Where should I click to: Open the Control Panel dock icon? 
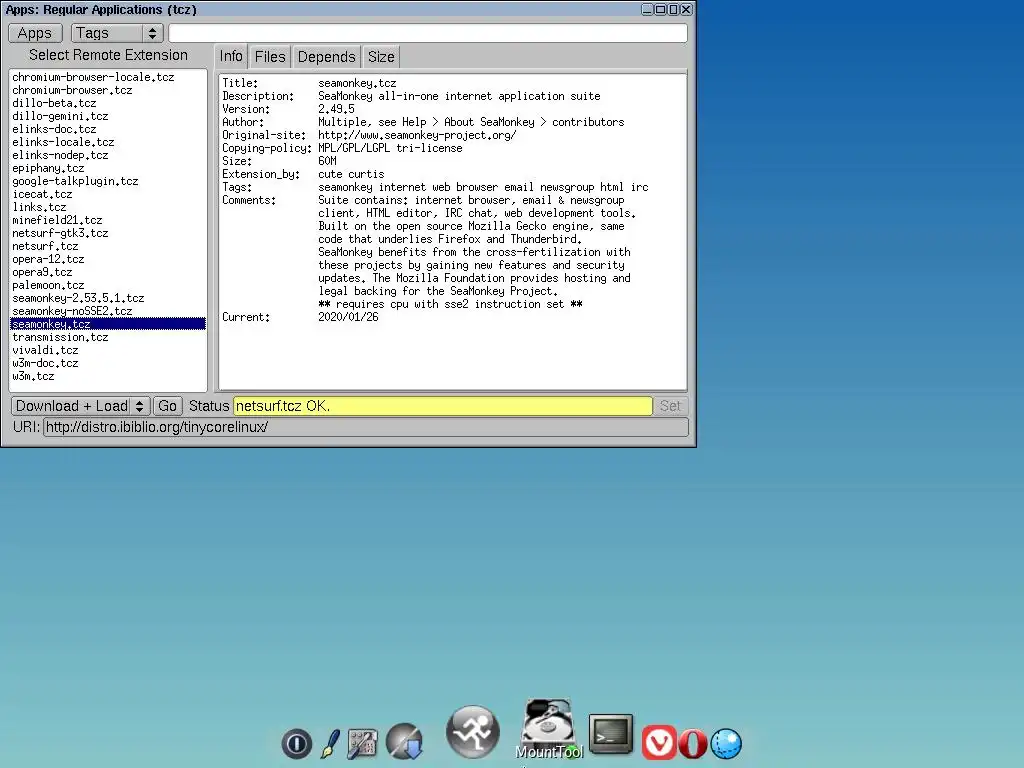[x=362, y=744]
